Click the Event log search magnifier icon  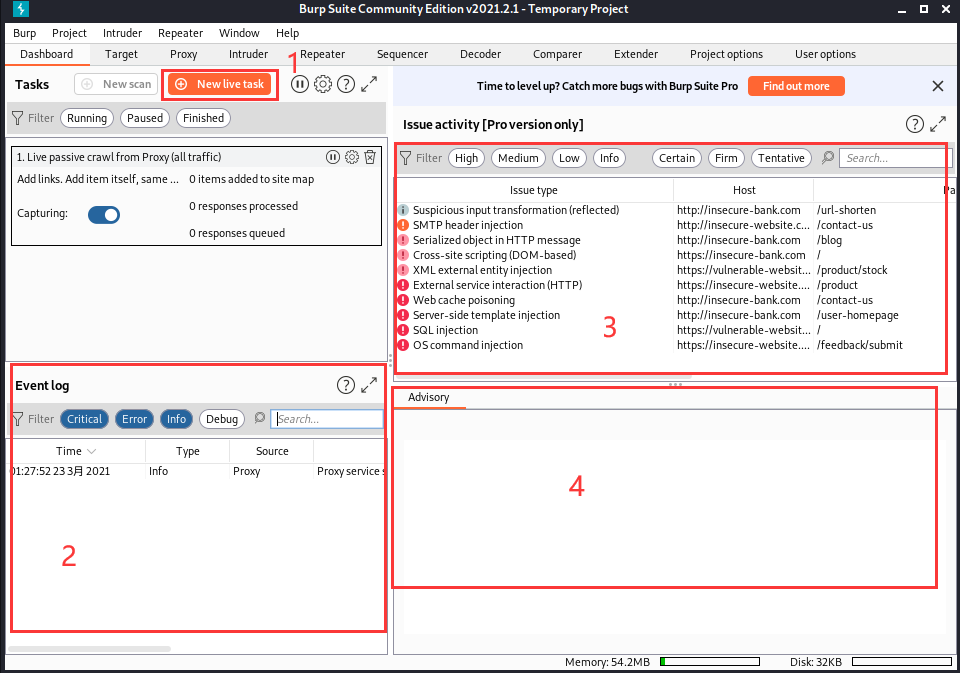coord(260,418)
